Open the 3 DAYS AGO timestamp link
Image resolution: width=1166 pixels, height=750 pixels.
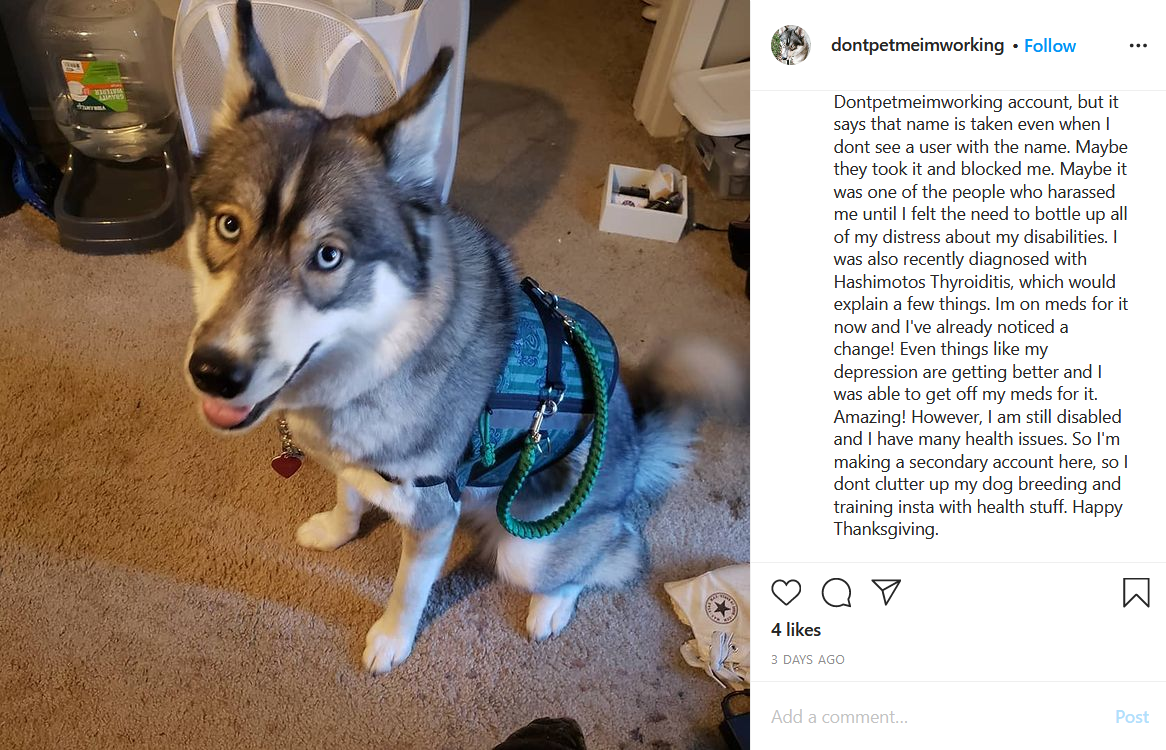click(808, 659)
